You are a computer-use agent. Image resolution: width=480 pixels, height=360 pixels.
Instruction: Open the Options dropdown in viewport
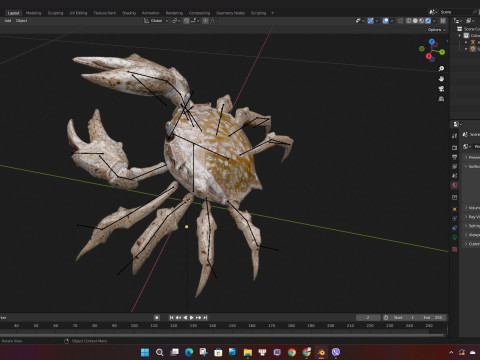tap(437, 30)
